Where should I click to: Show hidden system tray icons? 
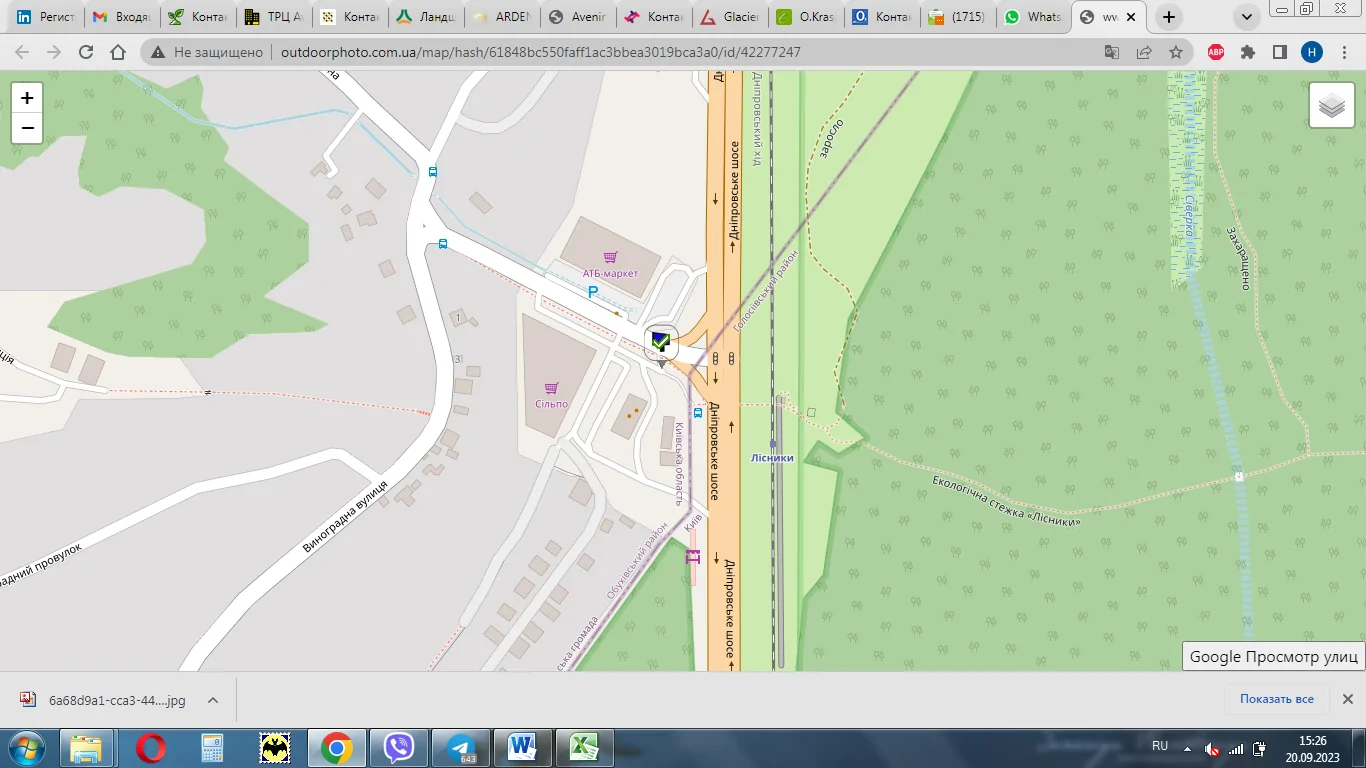[x=1188, y=748]
